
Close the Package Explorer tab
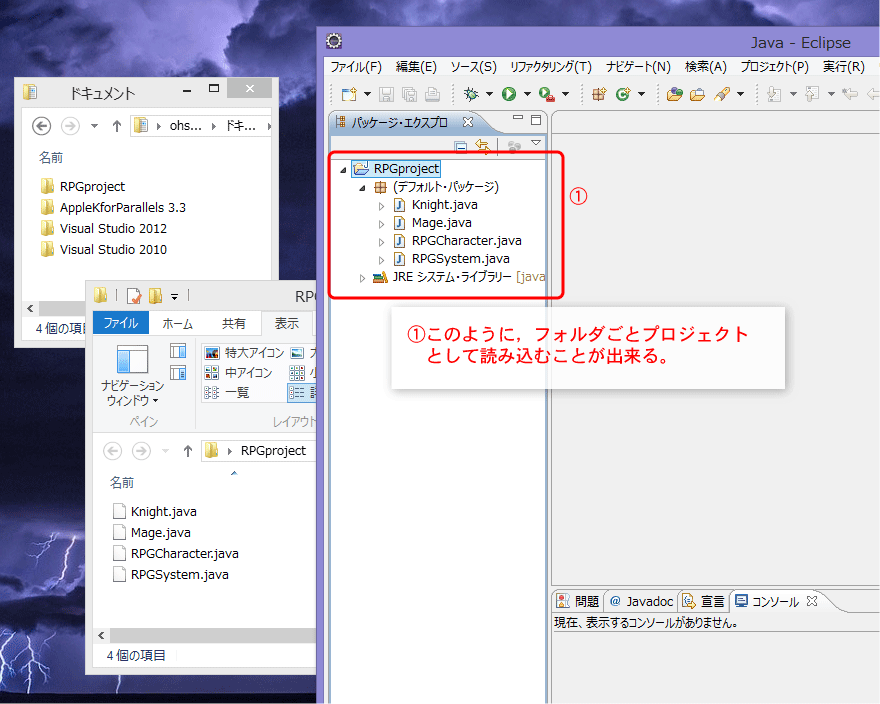[468, 122]
